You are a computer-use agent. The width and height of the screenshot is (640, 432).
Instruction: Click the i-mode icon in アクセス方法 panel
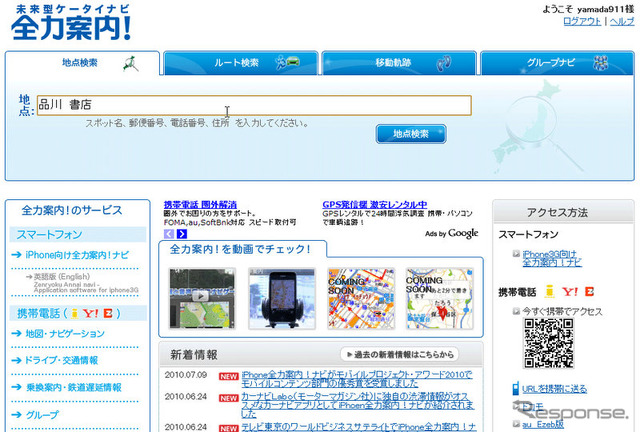click(550, 292)
